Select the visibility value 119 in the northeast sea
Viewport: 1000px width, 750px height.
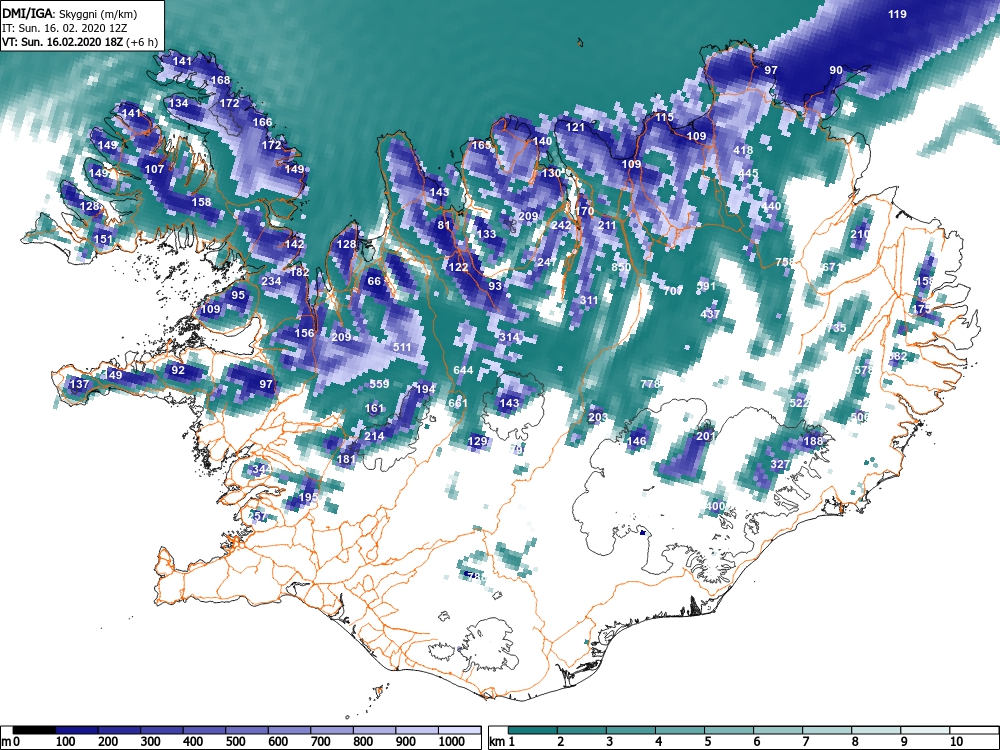pyautogui.click(x=897, y=14)
